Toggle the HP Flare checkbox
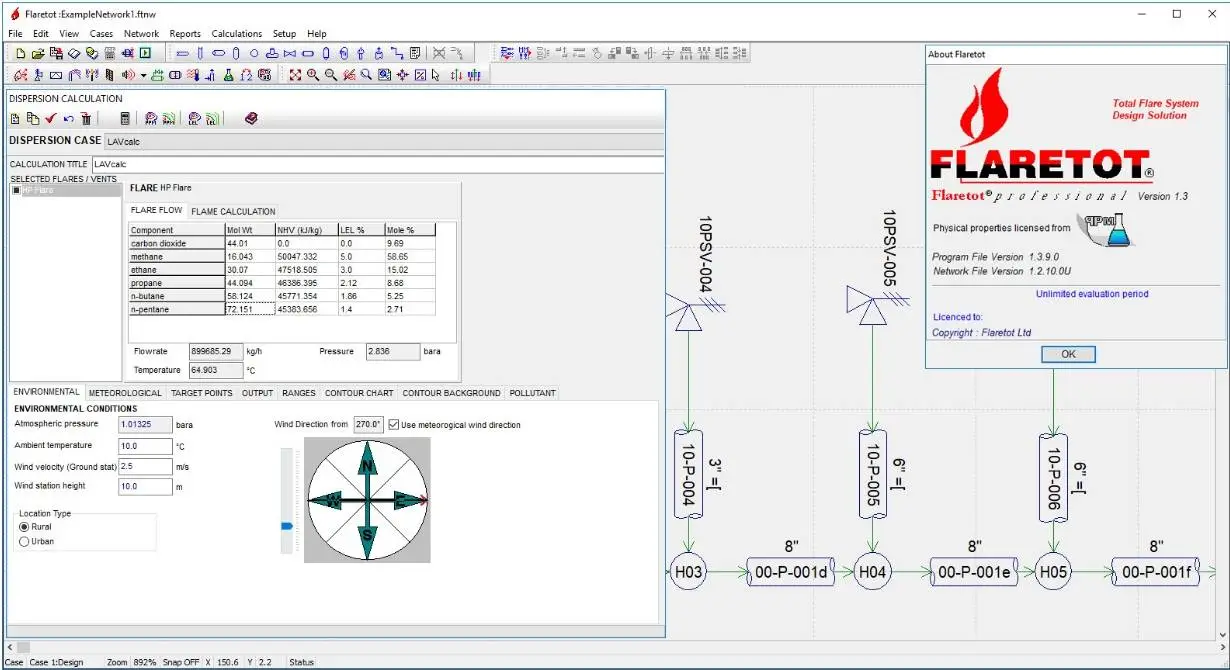The width and height of the screenshot is (1230, 670). [x=17, y=190]
